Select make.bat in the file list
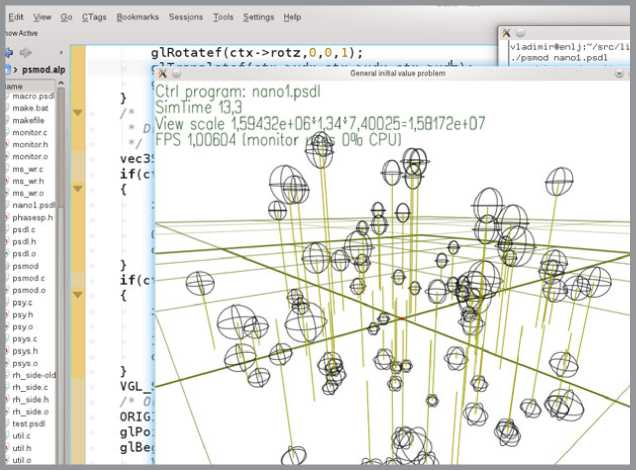 [30, 108]
